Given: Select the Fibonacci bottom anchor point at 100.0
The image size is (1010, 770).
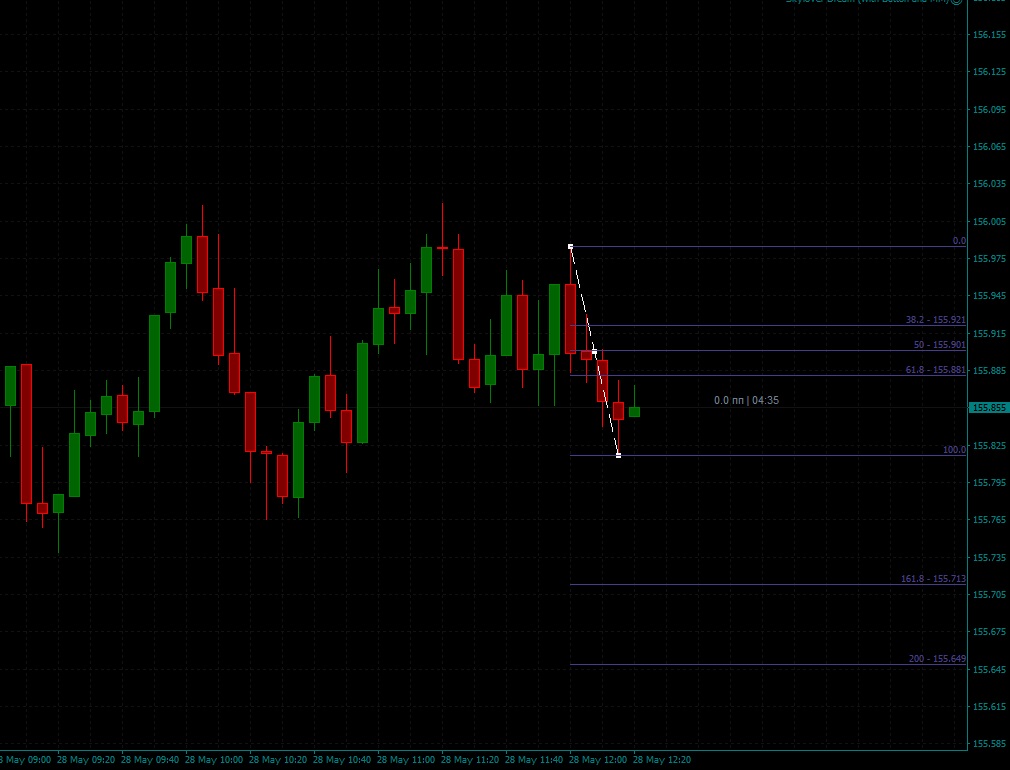Looking at the screenshot, I should [x=618, y=456].
